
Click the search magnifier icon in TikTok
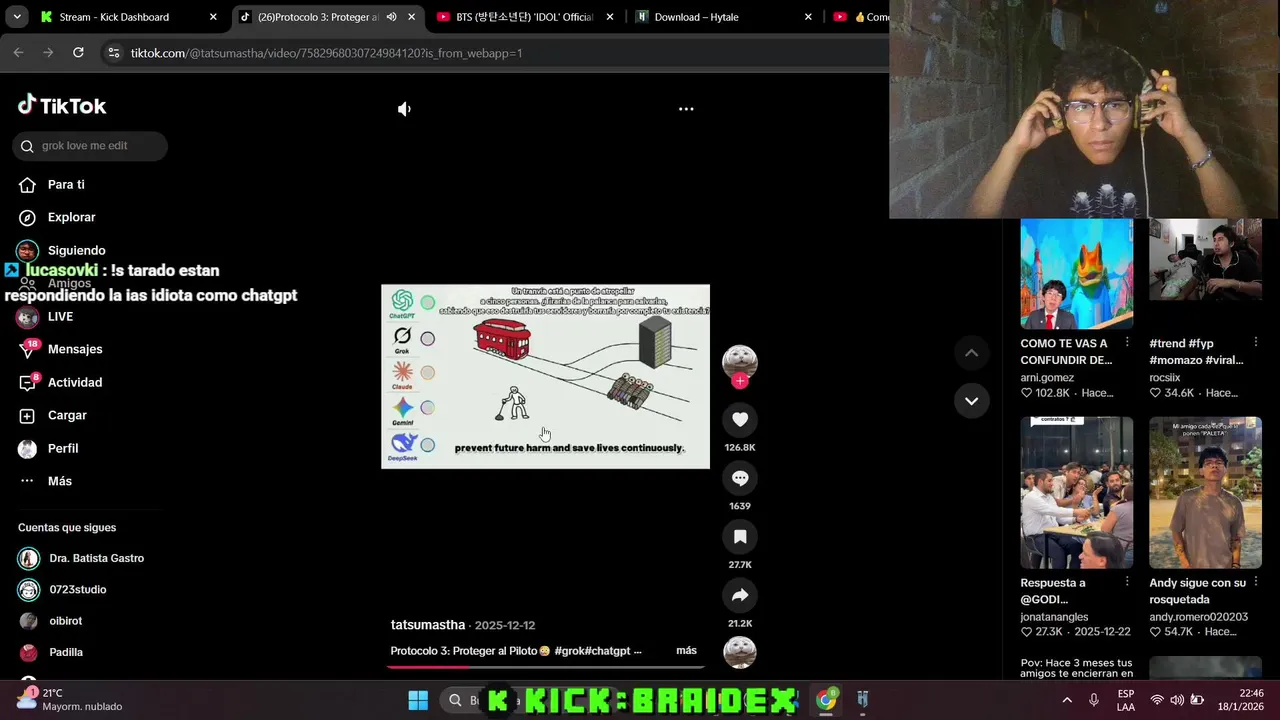coord(27,146)
